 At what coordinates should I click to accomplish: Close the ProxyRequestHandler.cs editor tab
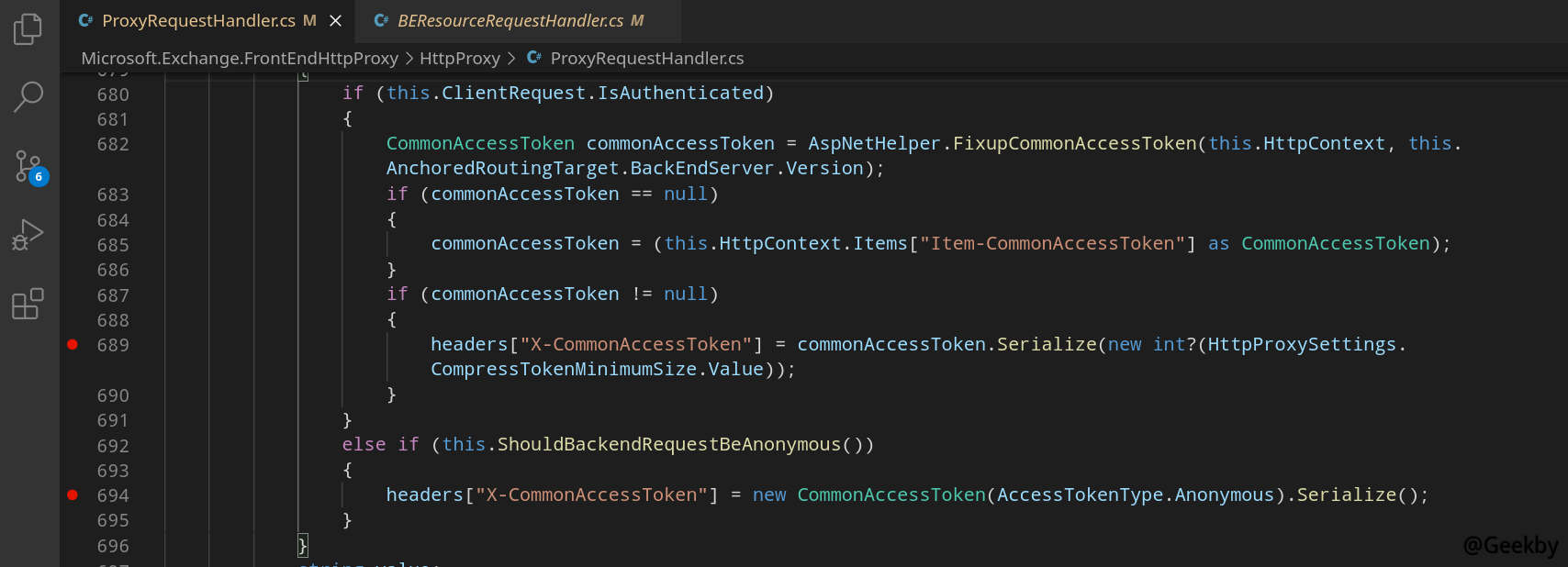[336, 20]
